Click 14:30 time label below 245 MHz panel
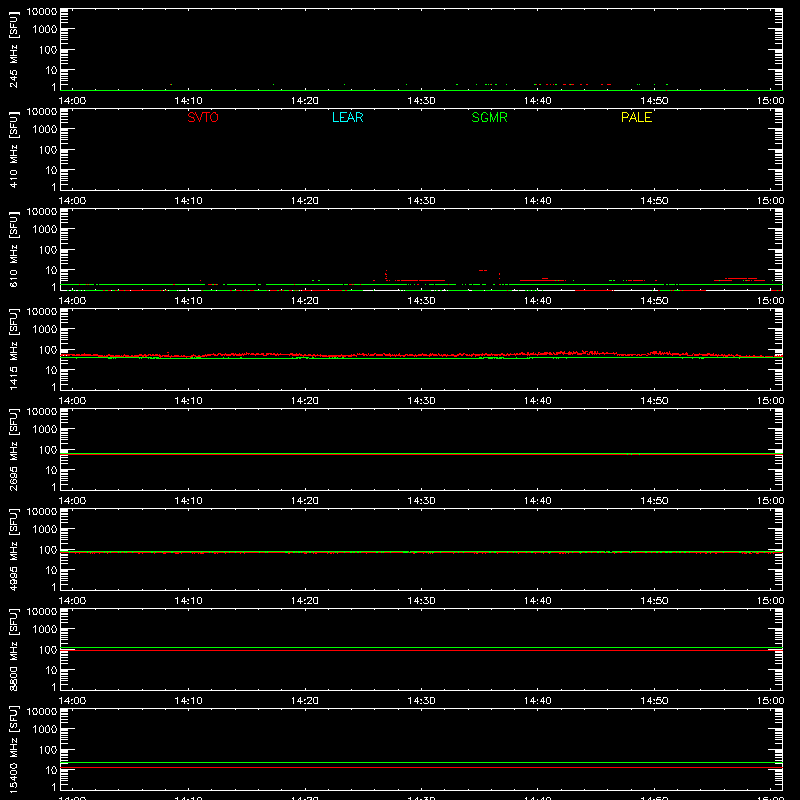The image size is (800, 800). [421, 101]
